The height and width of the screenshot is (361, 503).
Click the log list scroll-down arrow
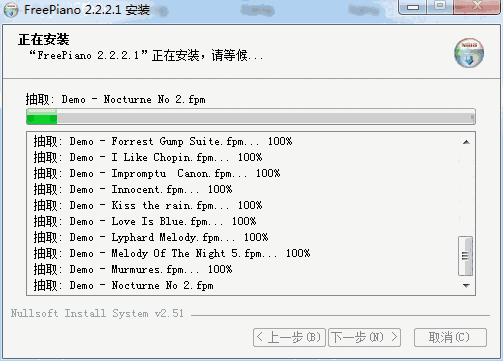pos(466,286)
